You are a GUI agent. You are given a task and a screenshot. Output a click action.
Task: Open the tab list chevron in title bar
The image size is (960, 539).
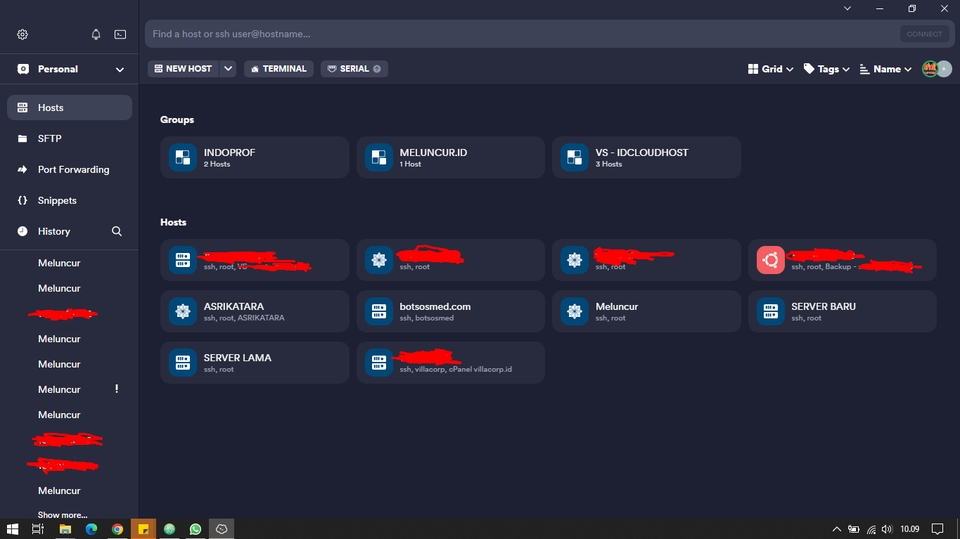coord(847,9)
